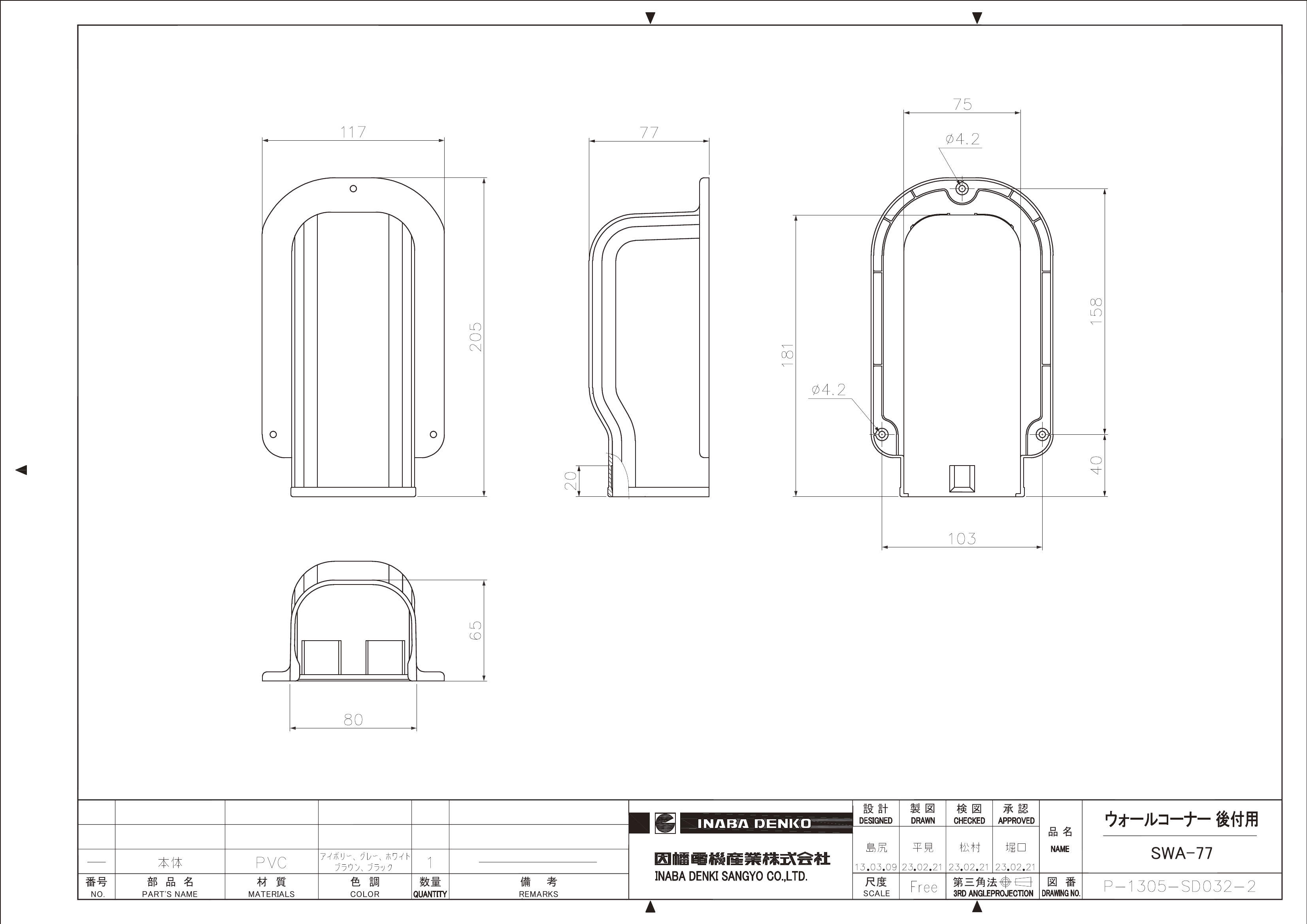Click the 65 height dimension
Image resolution: width=1307 pixels, height=924 pixels.
[475, 630]
